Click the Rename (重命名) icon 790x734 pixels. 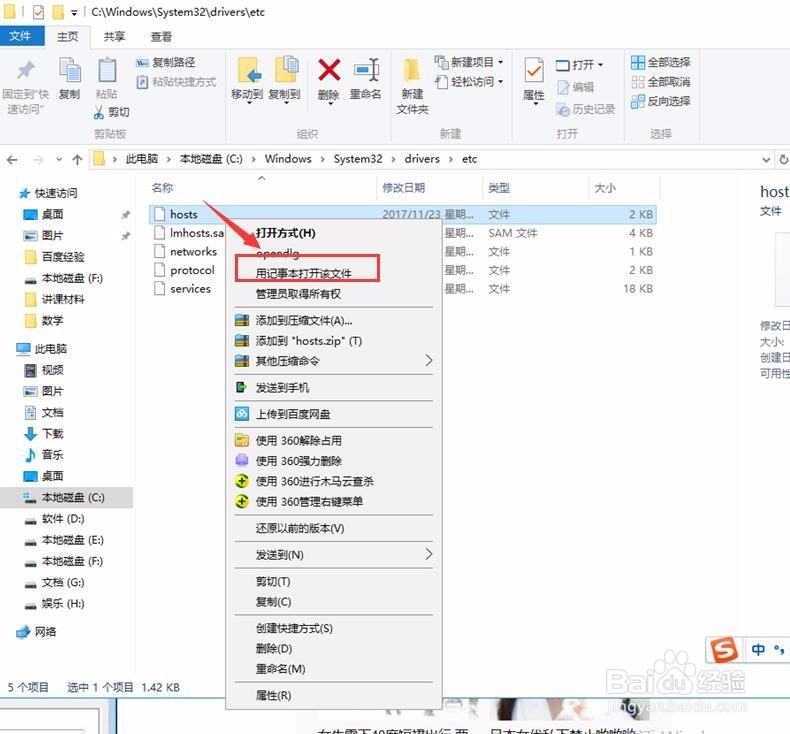(366, 70)
